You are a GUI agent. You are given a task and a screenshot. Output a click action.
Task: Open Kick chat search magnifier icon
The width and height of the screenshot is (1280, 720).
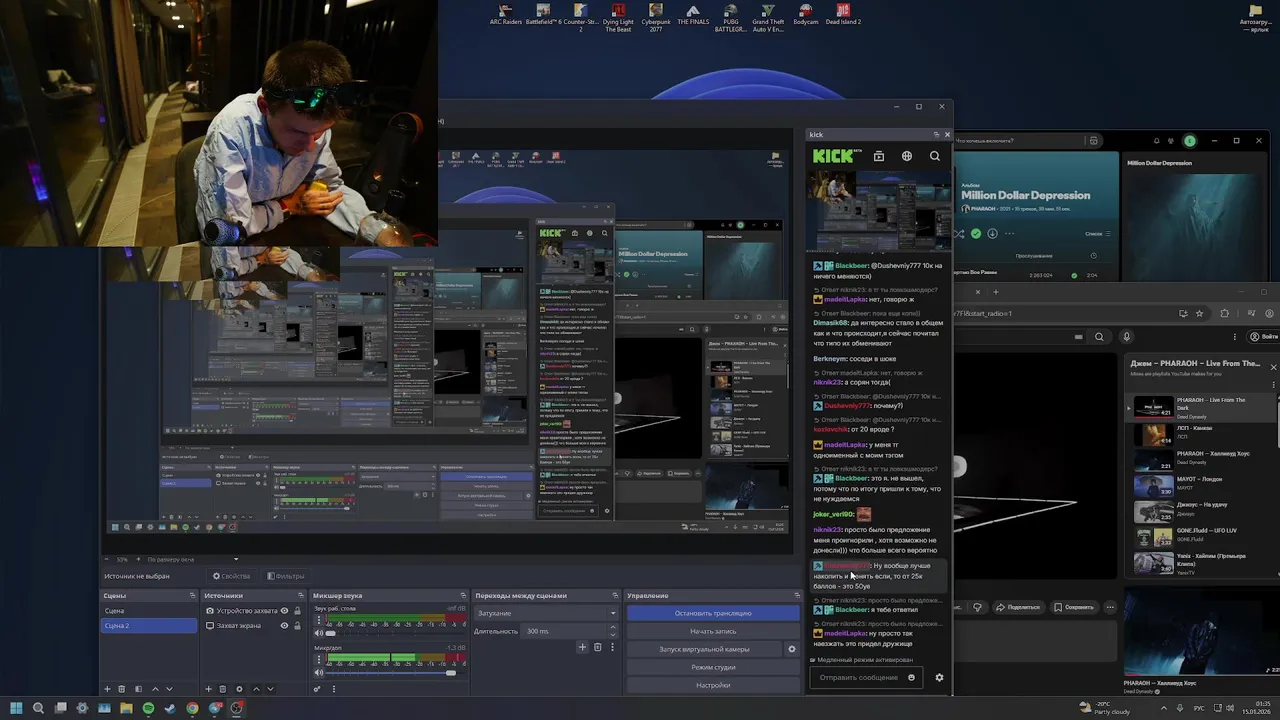pos(935,156)
